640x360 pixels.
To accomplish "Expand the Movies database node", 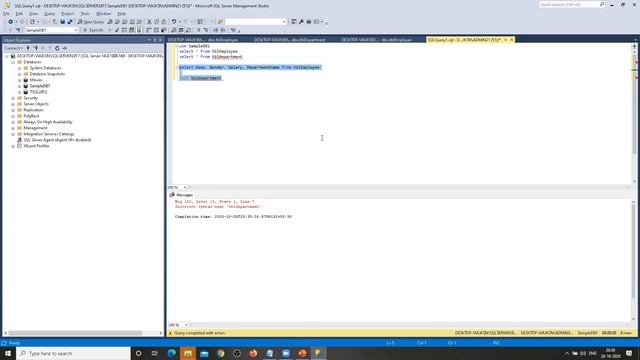I will [x=19, y=80].
